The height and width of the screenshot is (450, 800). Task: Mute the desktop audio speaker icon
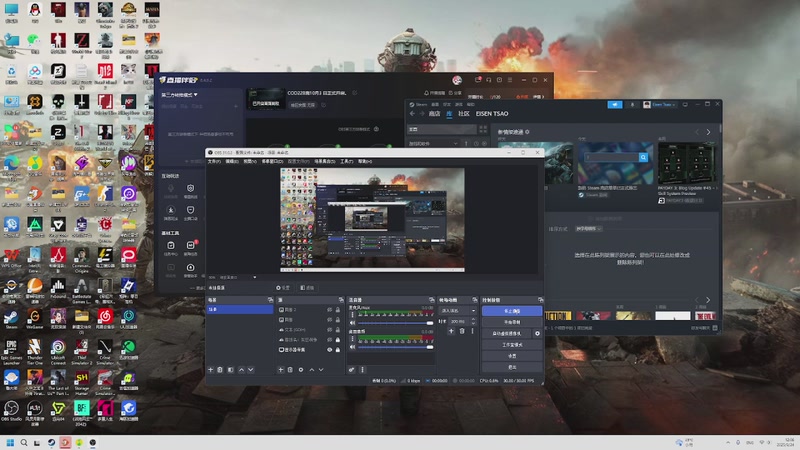pyautogui.click(x=353, y=347)
